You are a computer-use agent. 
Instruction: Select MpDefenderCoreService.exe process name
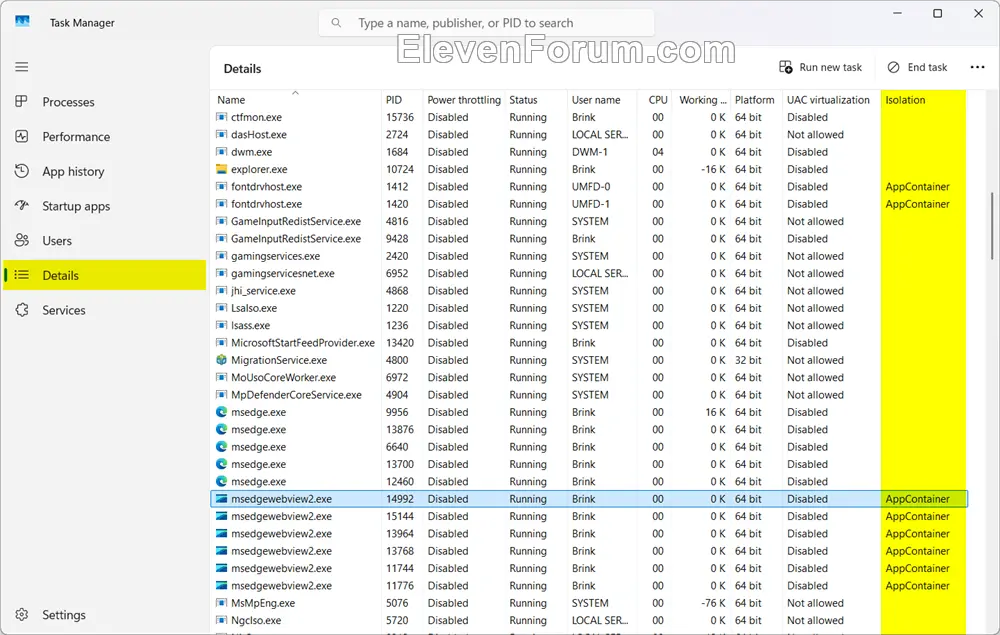(296, 395)
